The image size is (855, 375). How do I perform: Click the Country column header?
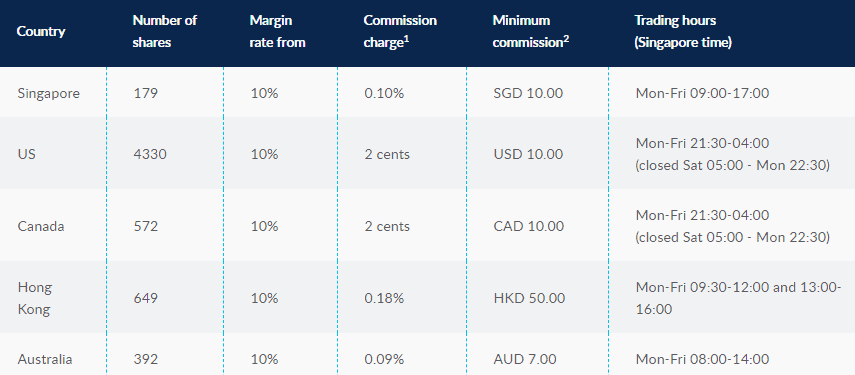point(41,32)
